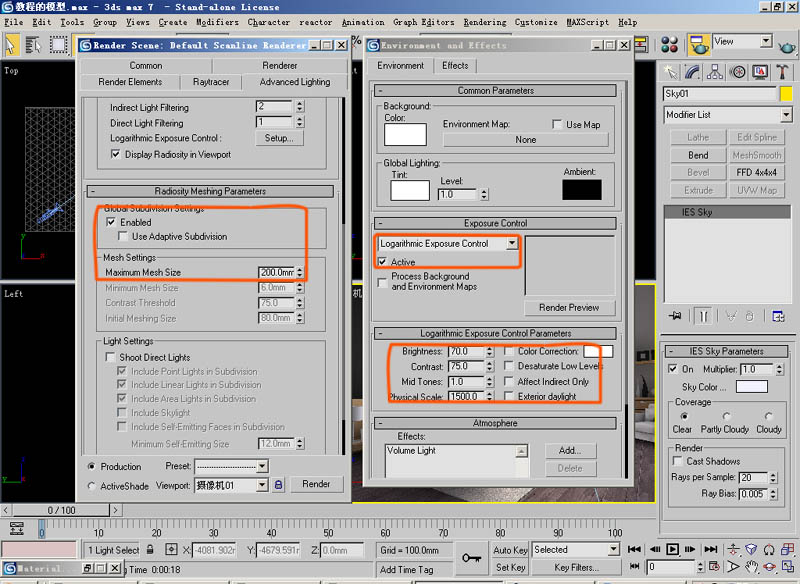Image resolution: width=800 pixels, height=584 pixels.
Task: Check the Exterior daylight checkbox
Action: click(508, 396)
